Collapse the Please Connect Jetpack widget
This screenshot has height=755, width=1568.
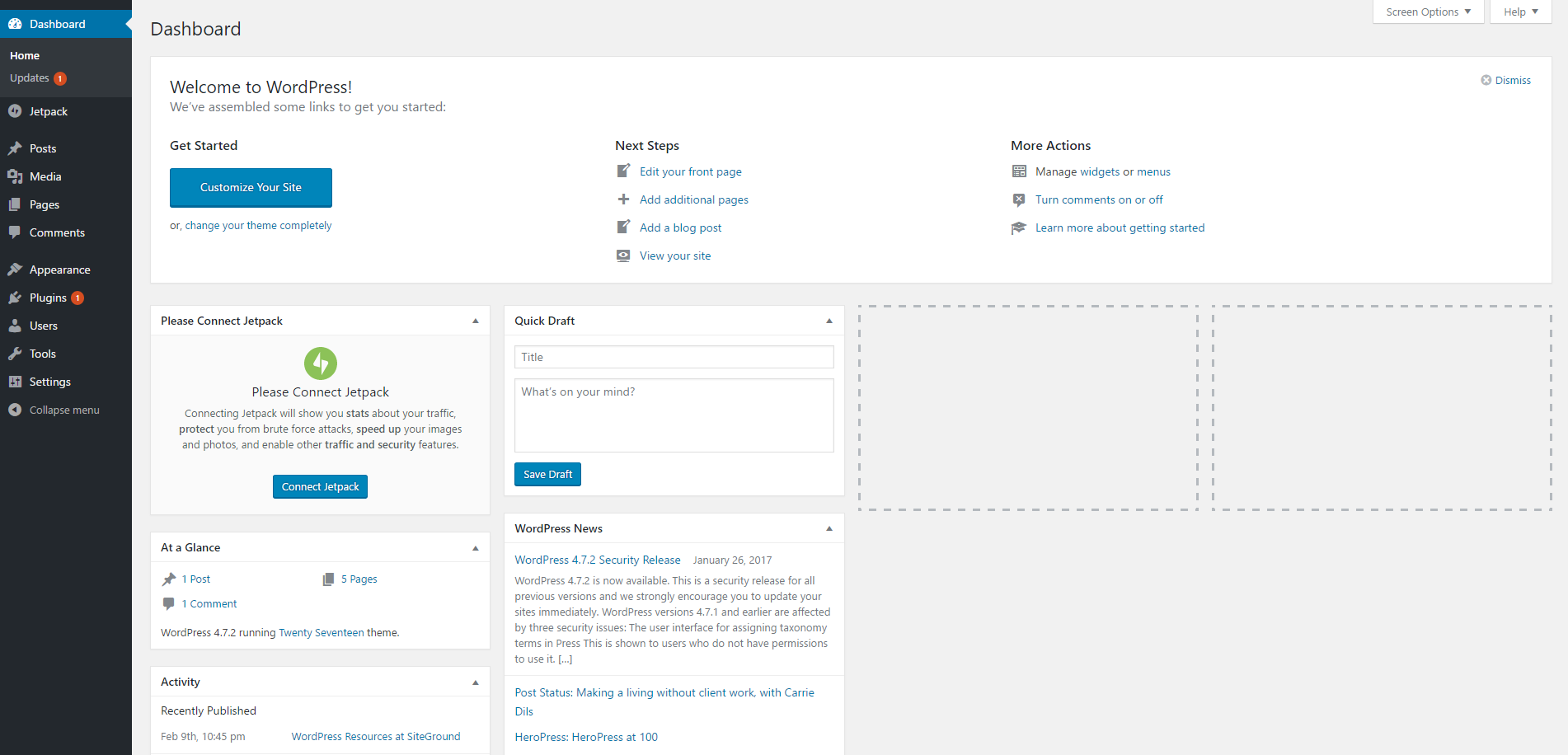tap(476, 321)
